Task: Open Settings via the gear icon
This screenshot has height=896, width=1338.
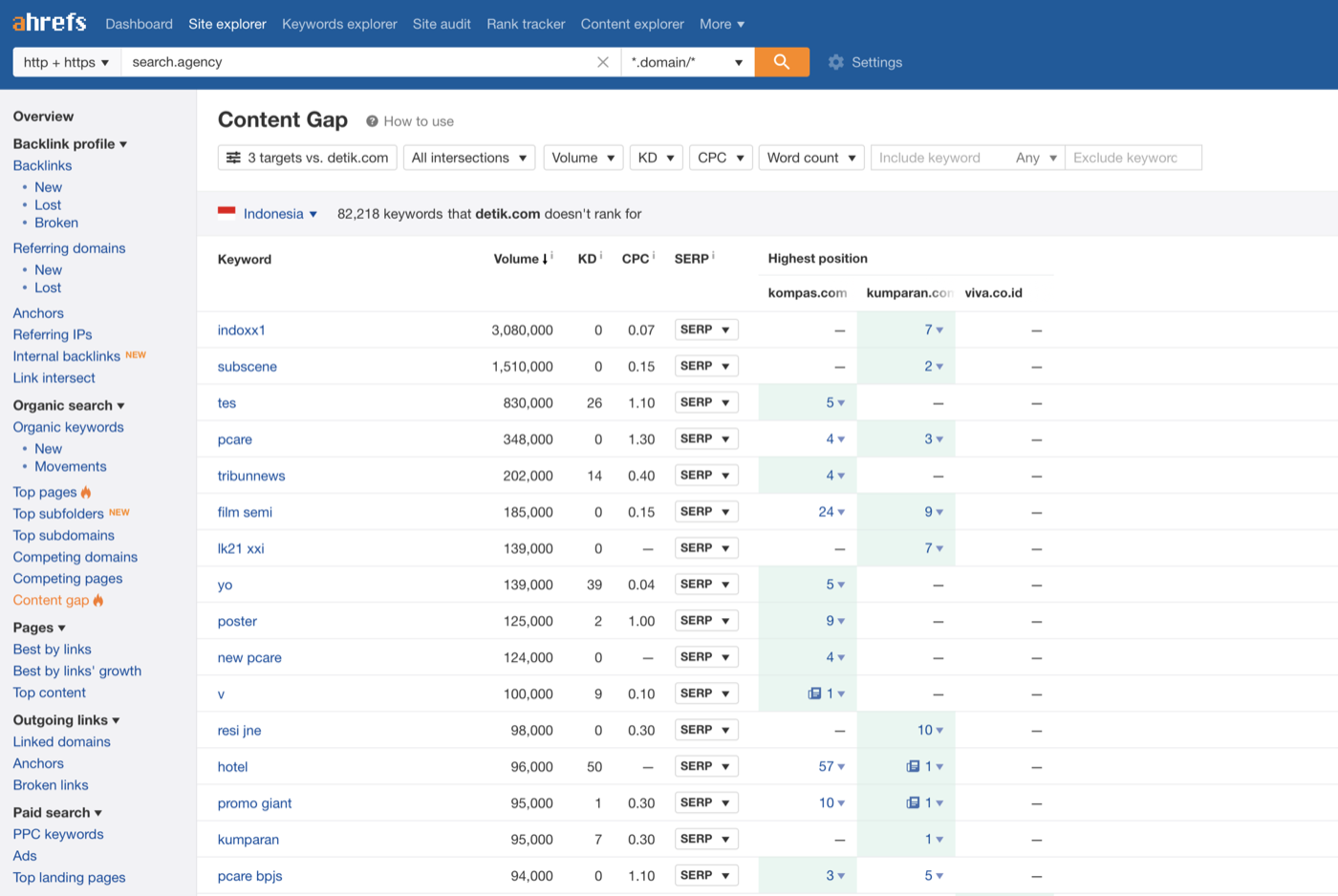Action: pos(836,62)
